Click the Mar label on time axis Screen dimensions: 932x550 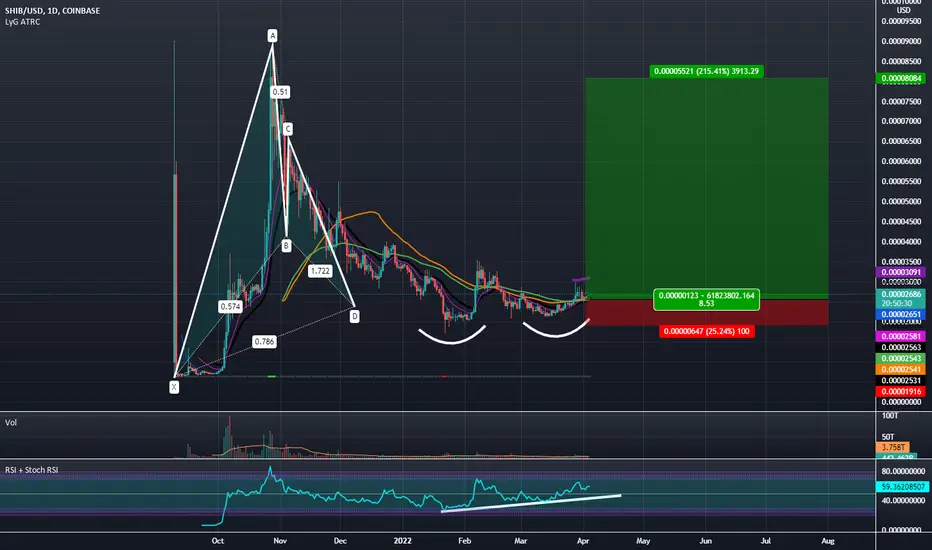pyautogui.click(x=521, y=541)
